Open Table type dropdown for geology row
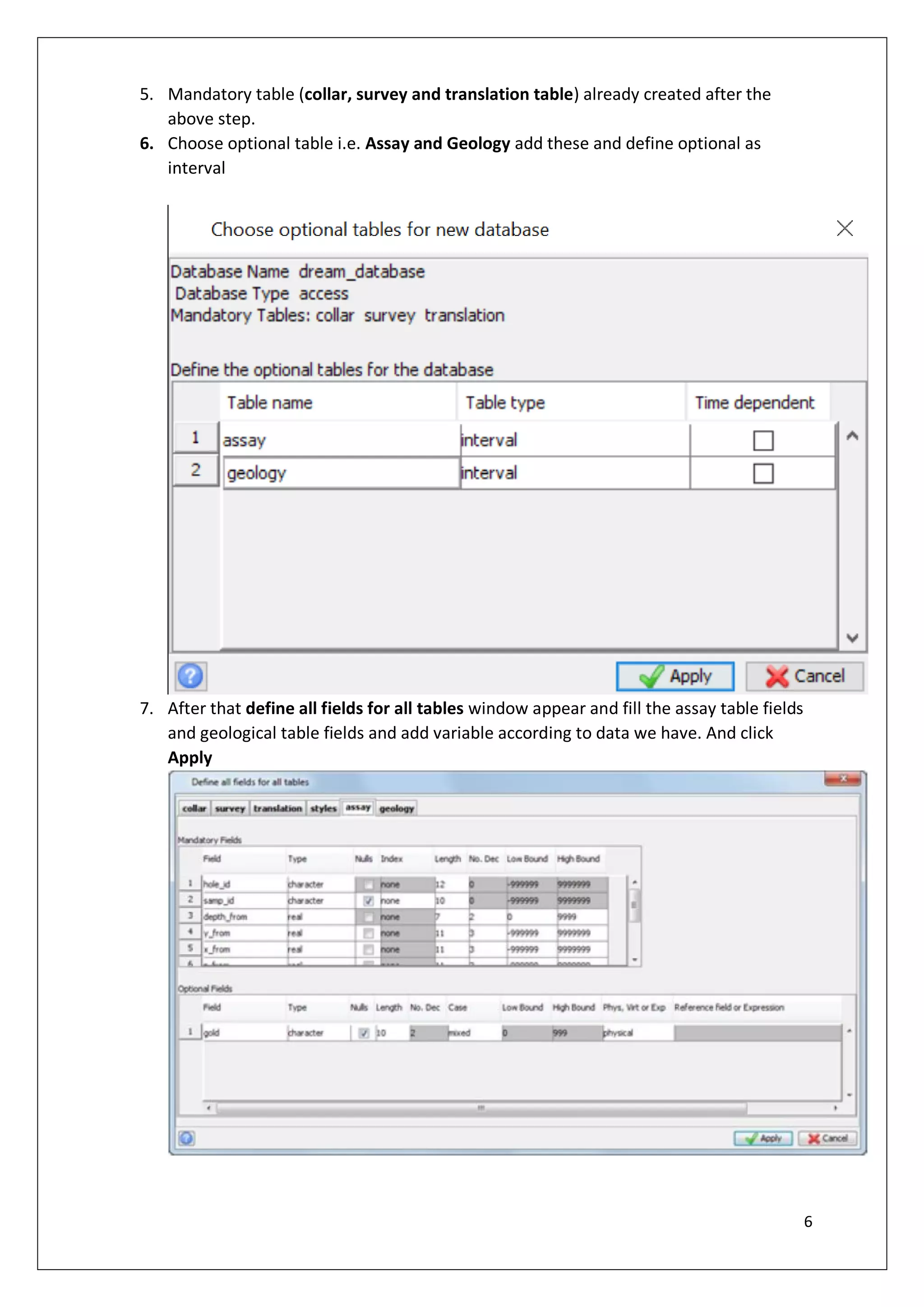Viewport: 924px width, 1307px height. 574,473
